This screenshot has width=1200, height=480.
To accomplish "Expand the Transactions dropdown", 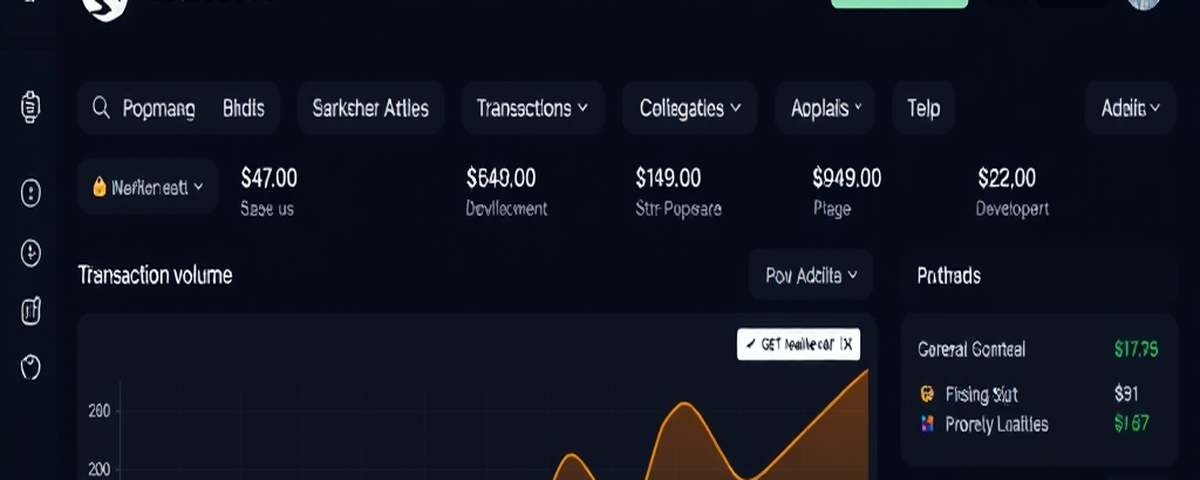I will click(532, 108).
